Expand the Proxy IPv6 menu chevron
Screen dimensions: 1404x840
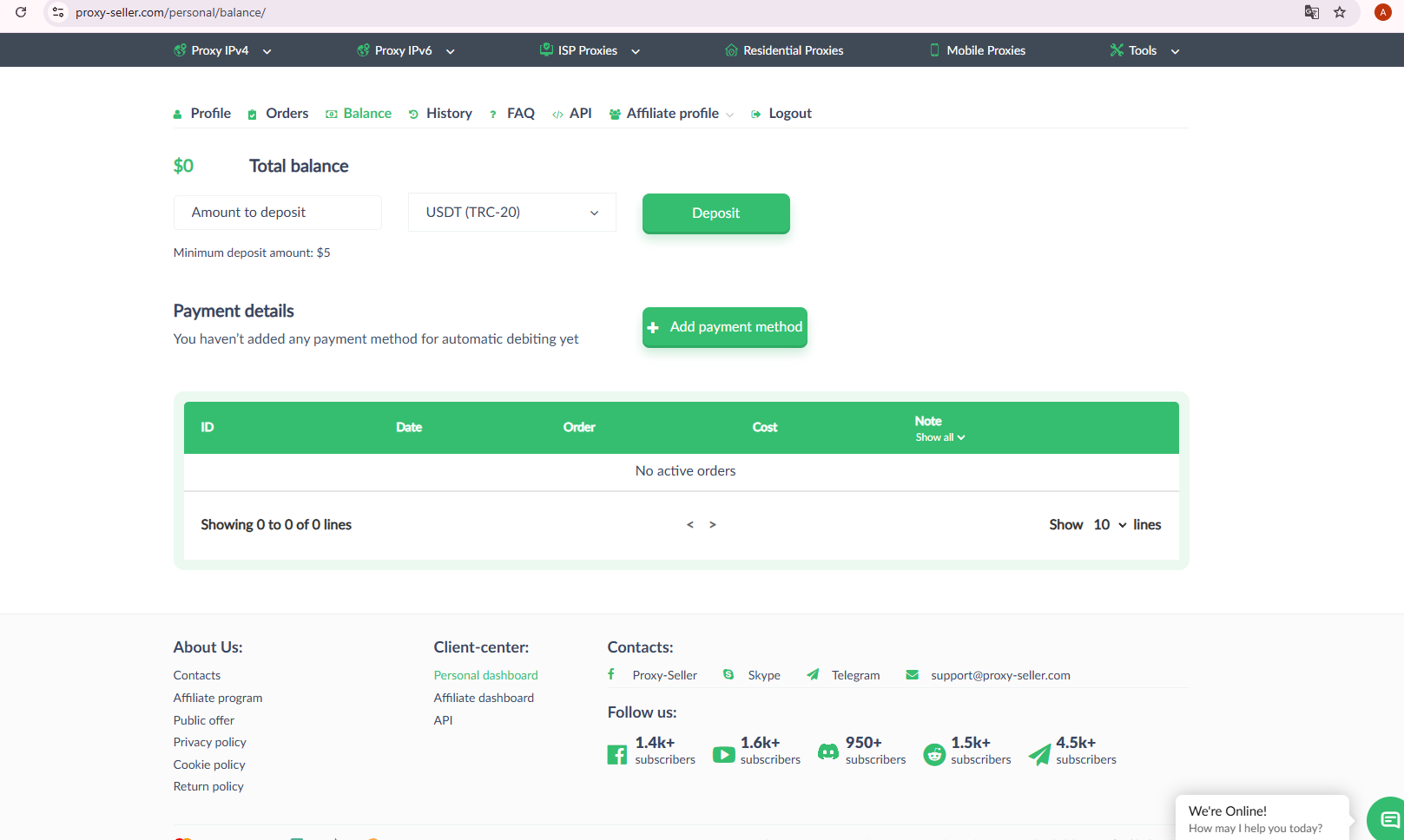point(450,51)
